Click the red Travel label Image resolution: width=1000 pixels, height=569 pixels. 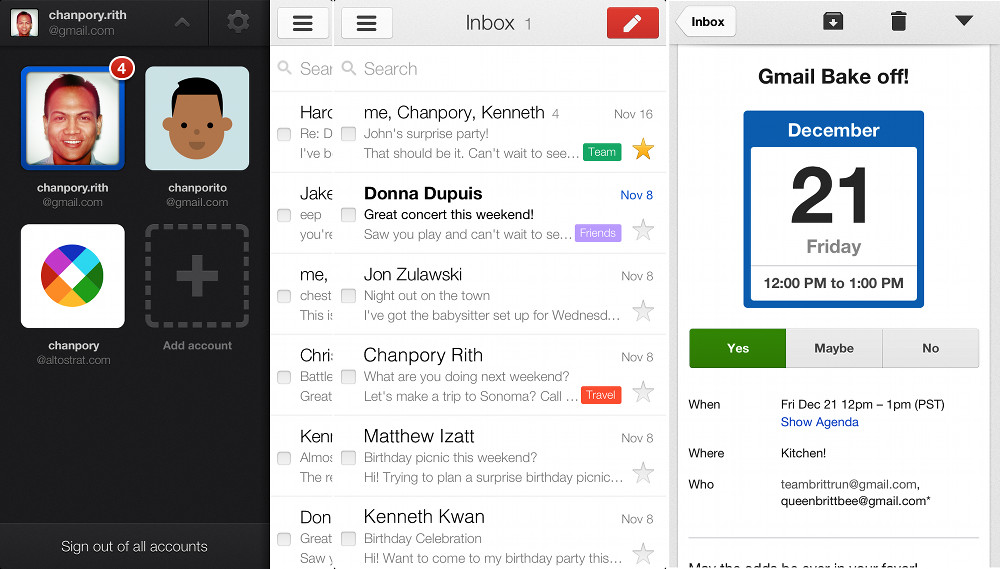click(601, 395)
